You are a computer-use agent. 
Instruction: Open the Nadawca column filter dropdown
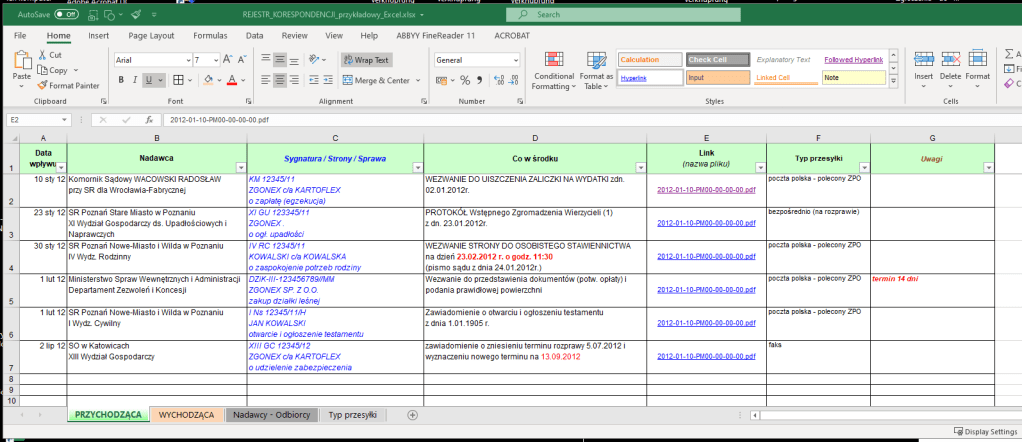[239, 167]
